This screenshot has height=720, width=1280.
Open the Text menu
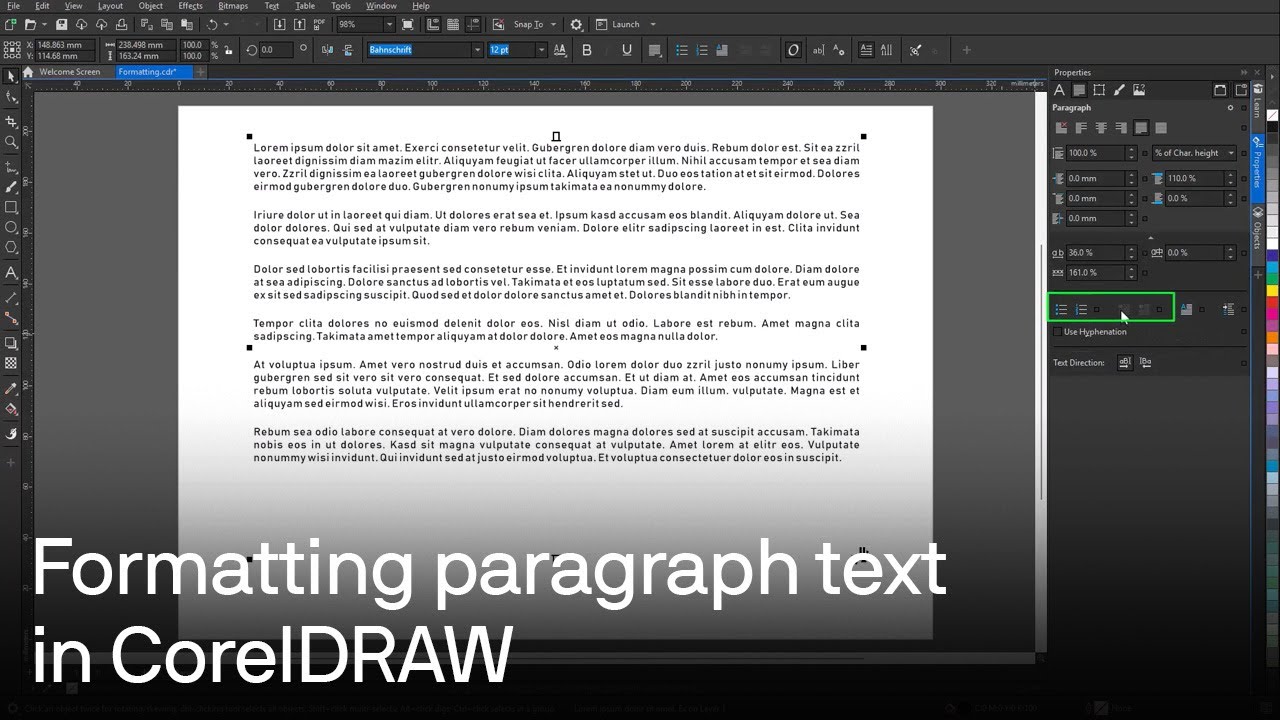(x=271, y=6)
